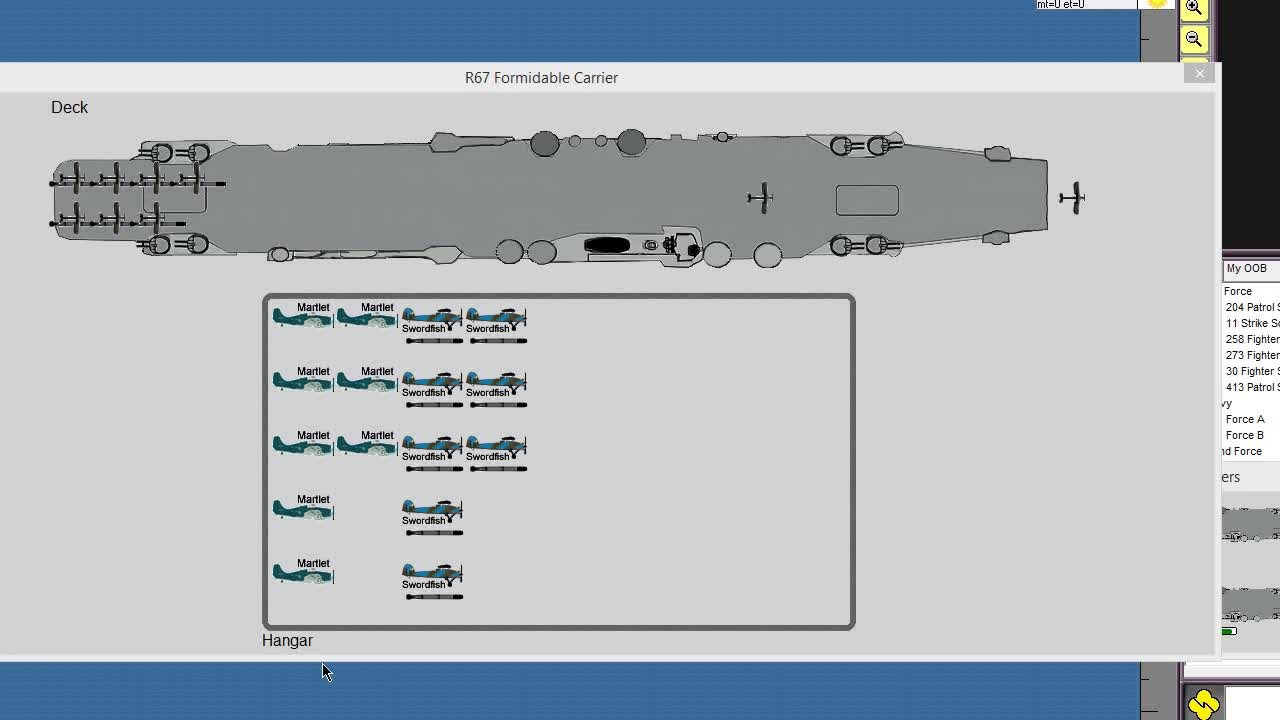
Task: Select the second Swordfish in the top hangar row
Action: pyautogui.click(x=496, y=322)
